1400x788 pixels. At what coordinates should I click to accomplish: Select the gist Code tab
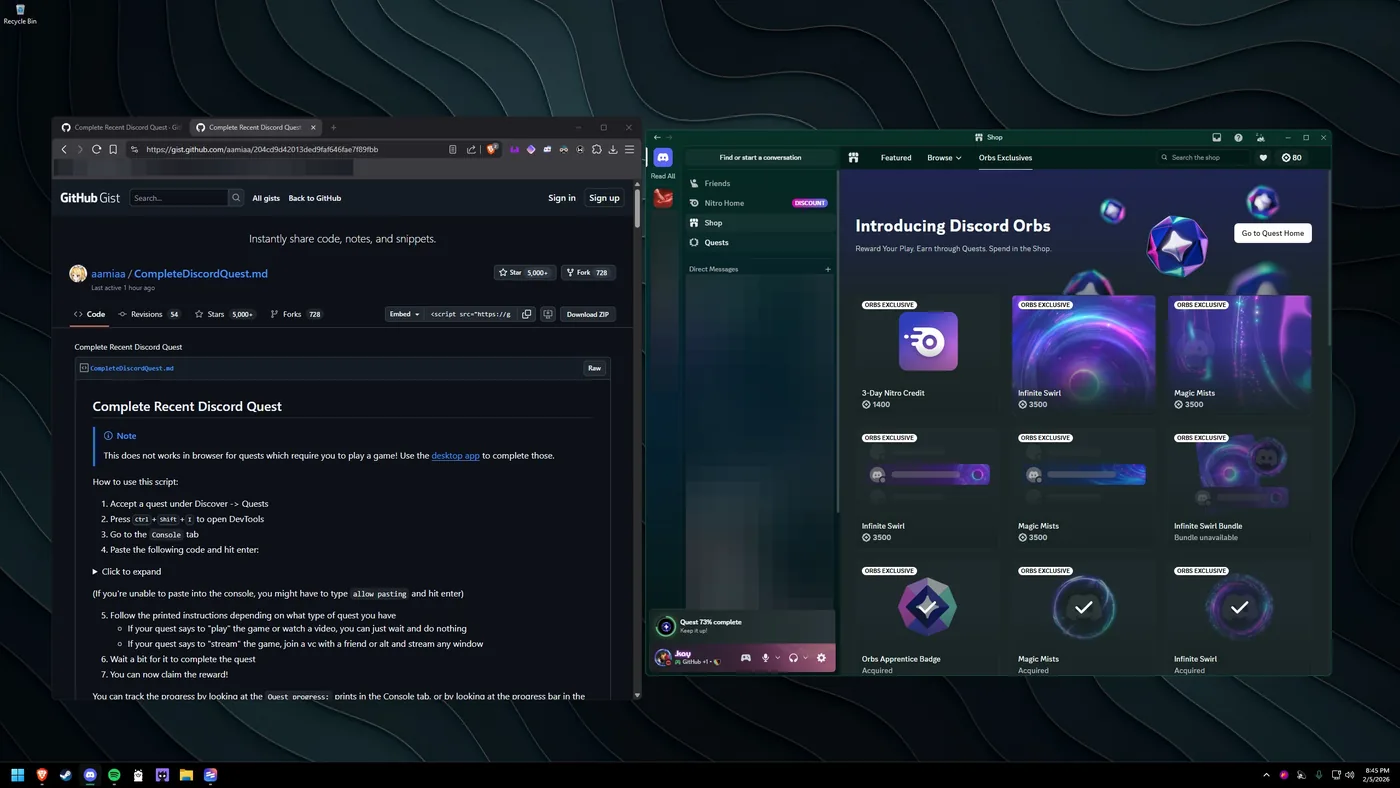89,314
